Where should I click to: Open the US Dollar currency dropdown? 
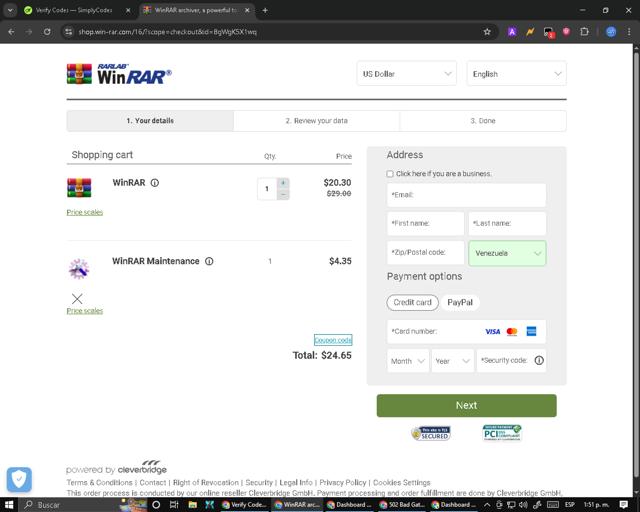click(407, 74)
